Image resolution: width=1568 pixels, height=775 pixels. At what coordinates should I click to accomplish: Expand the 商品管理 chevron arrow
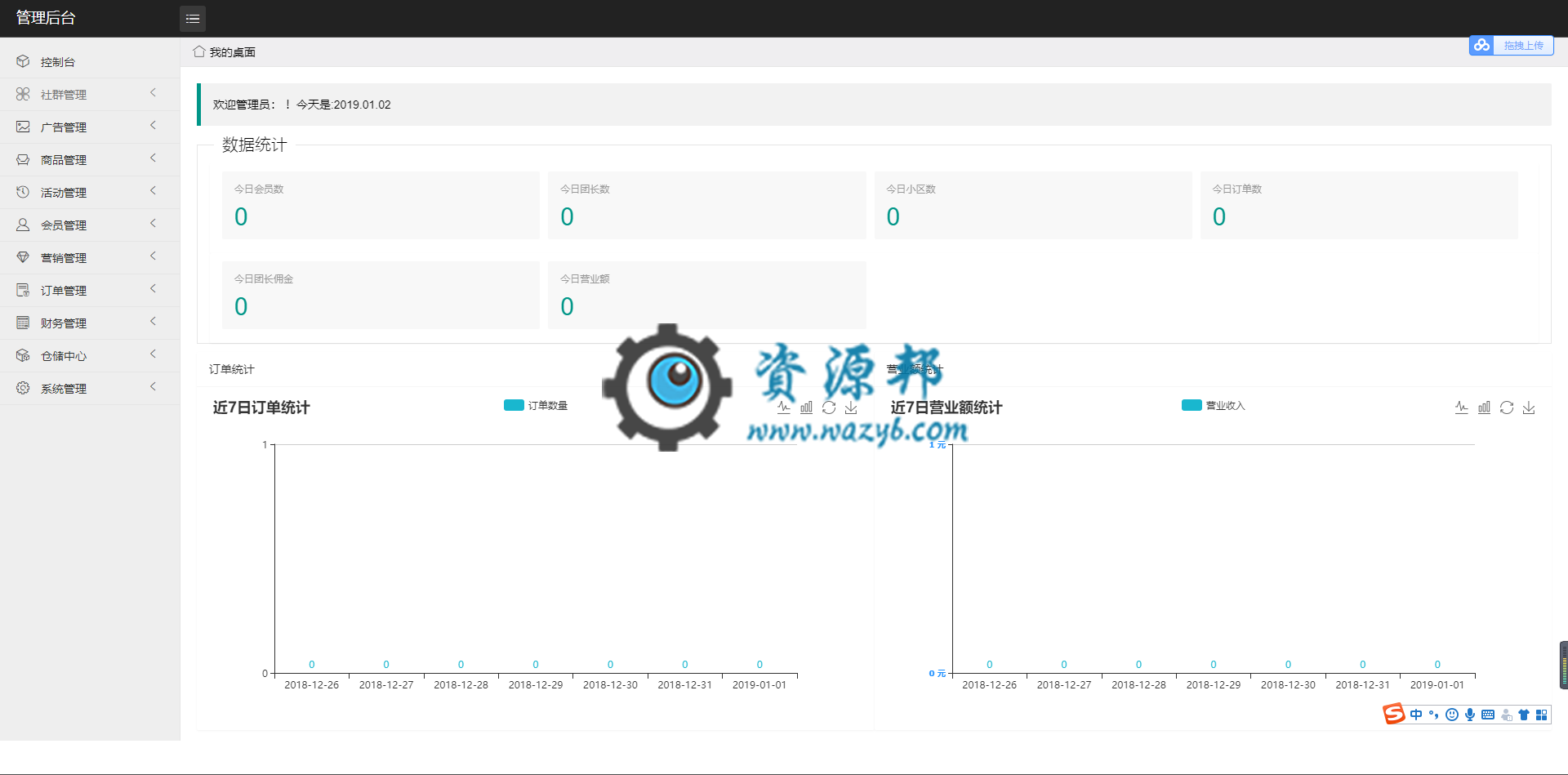pyautogui.click(x=153, y=158)
